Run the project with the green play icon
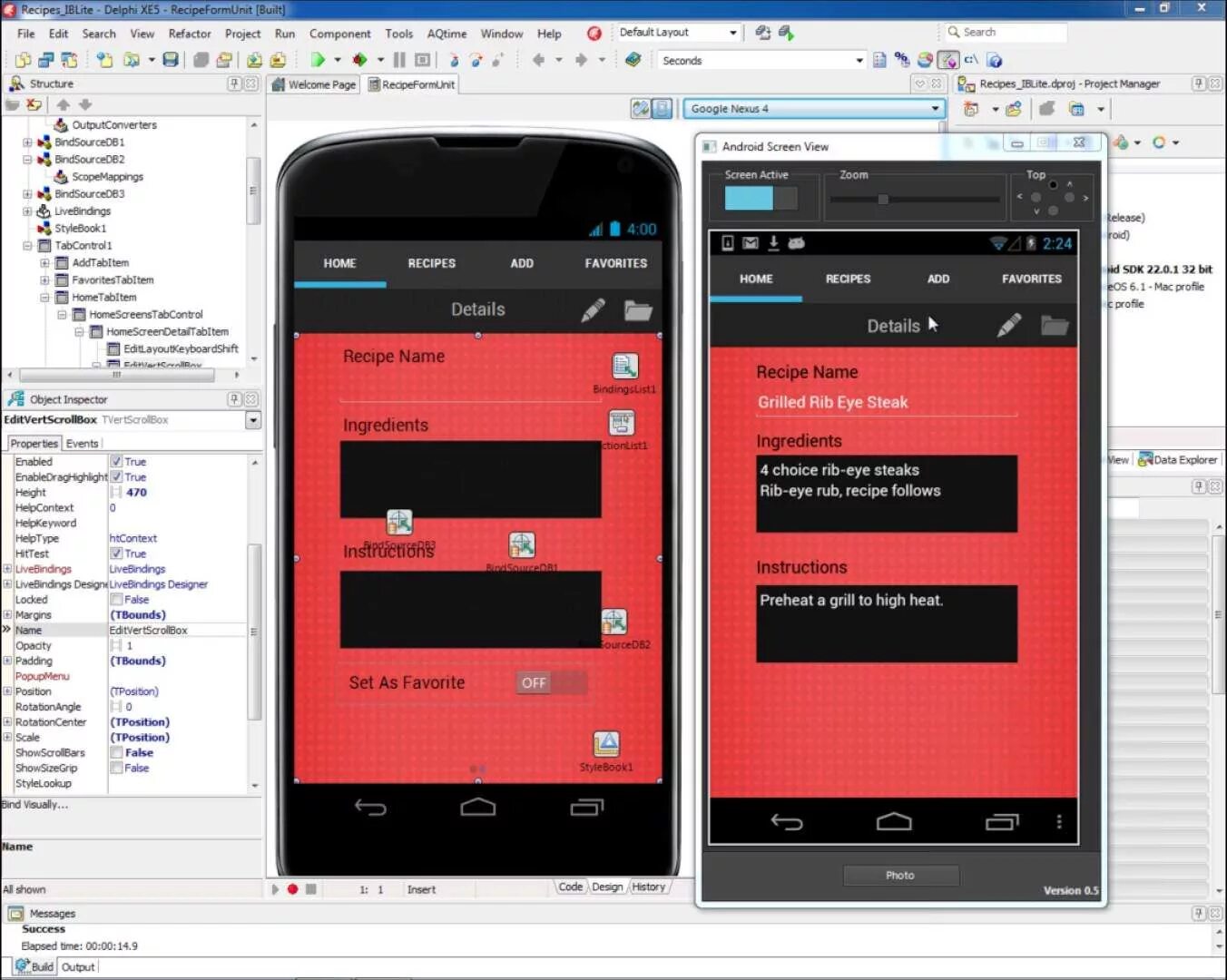This screenshot has height=980, width=1227. tap(317, 60)
